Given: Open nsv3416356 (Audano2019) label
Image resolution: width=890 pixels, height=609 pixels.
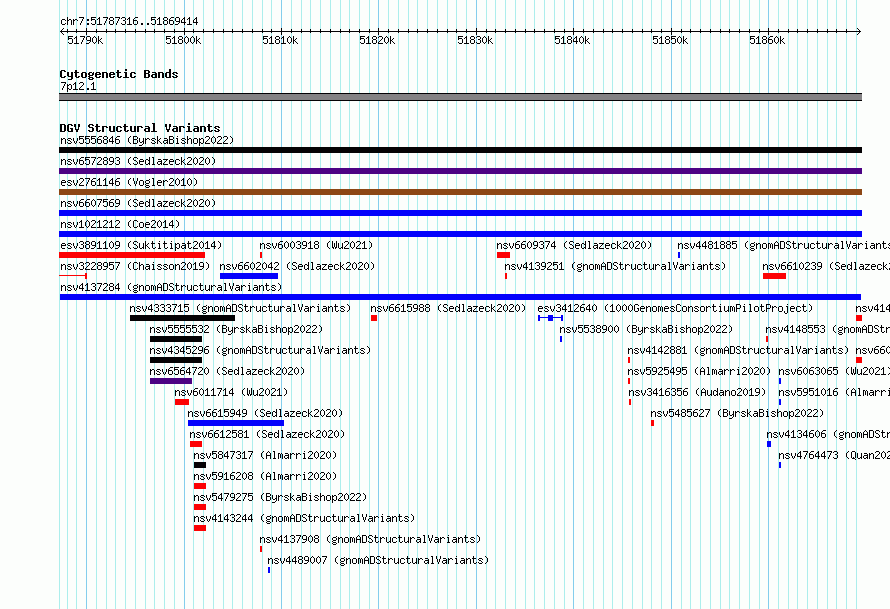Looking at the screenshot, I should [x=697, y=392].
